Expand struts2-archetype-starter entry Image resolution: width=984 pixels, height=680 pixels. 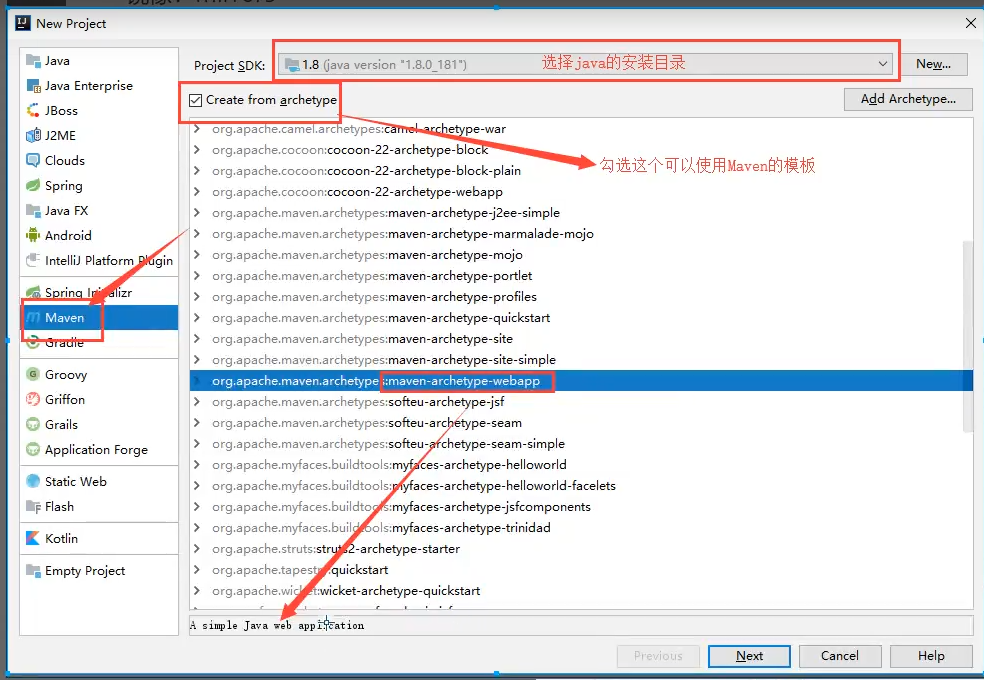tap(197, 549)
